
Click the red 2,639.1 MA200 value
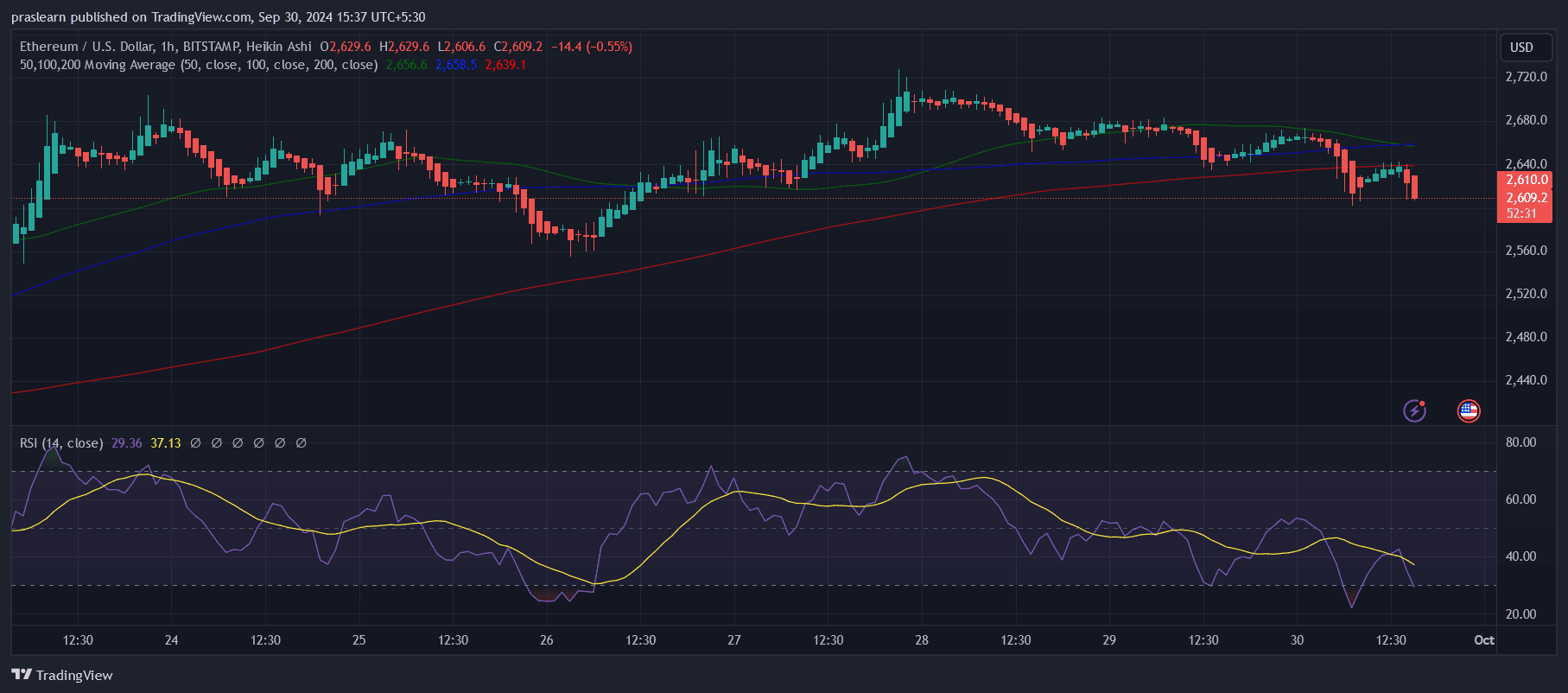point(505,65)
